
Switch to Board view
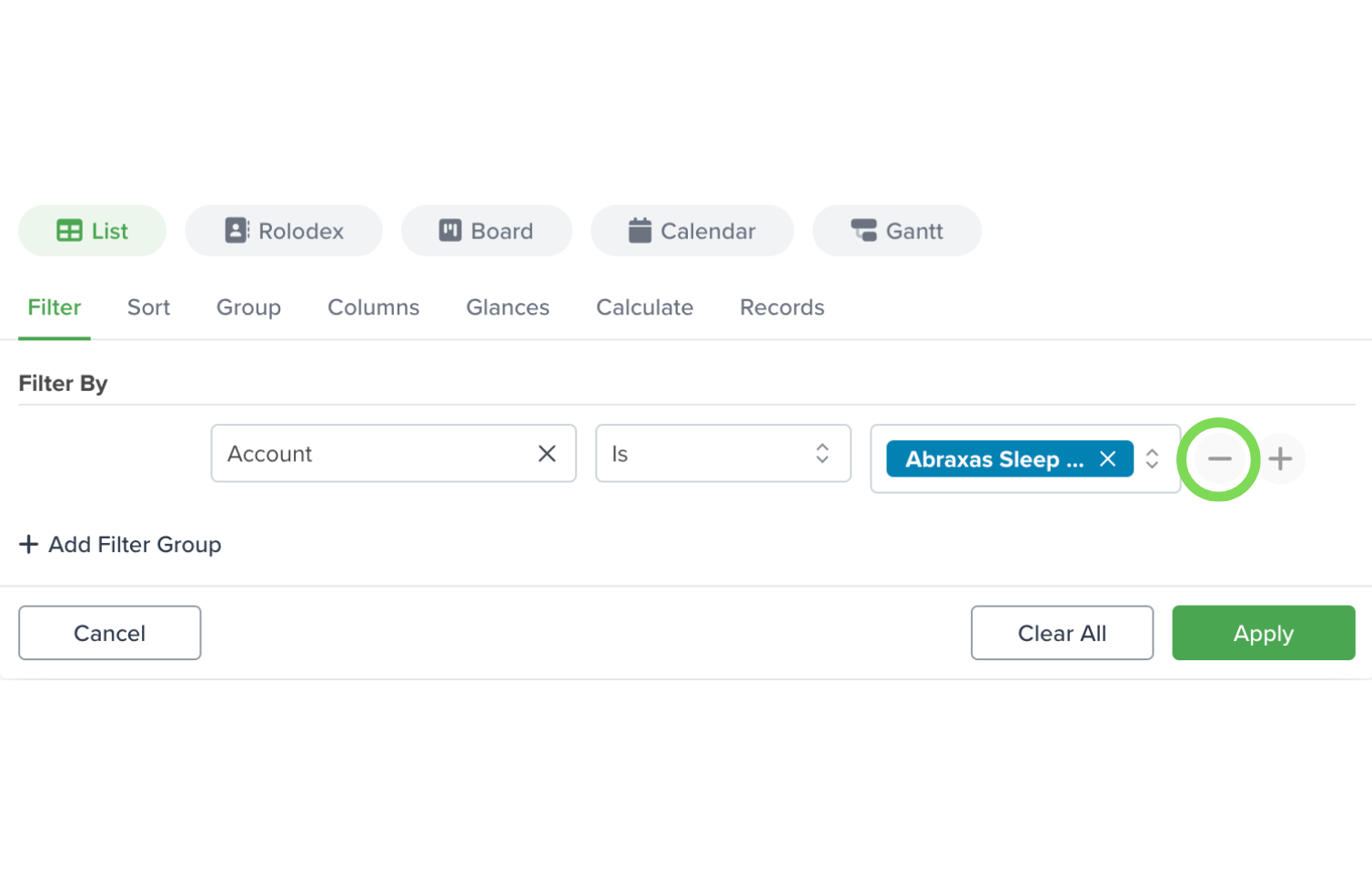(x=487, y=231)
